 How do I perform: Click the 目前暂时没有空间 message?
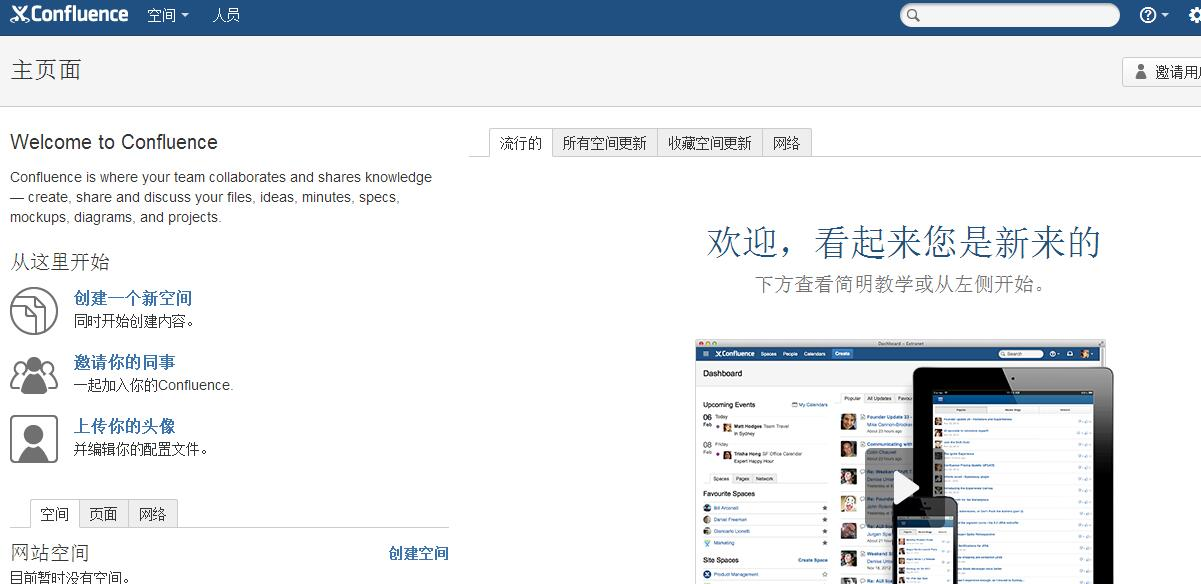70,577
